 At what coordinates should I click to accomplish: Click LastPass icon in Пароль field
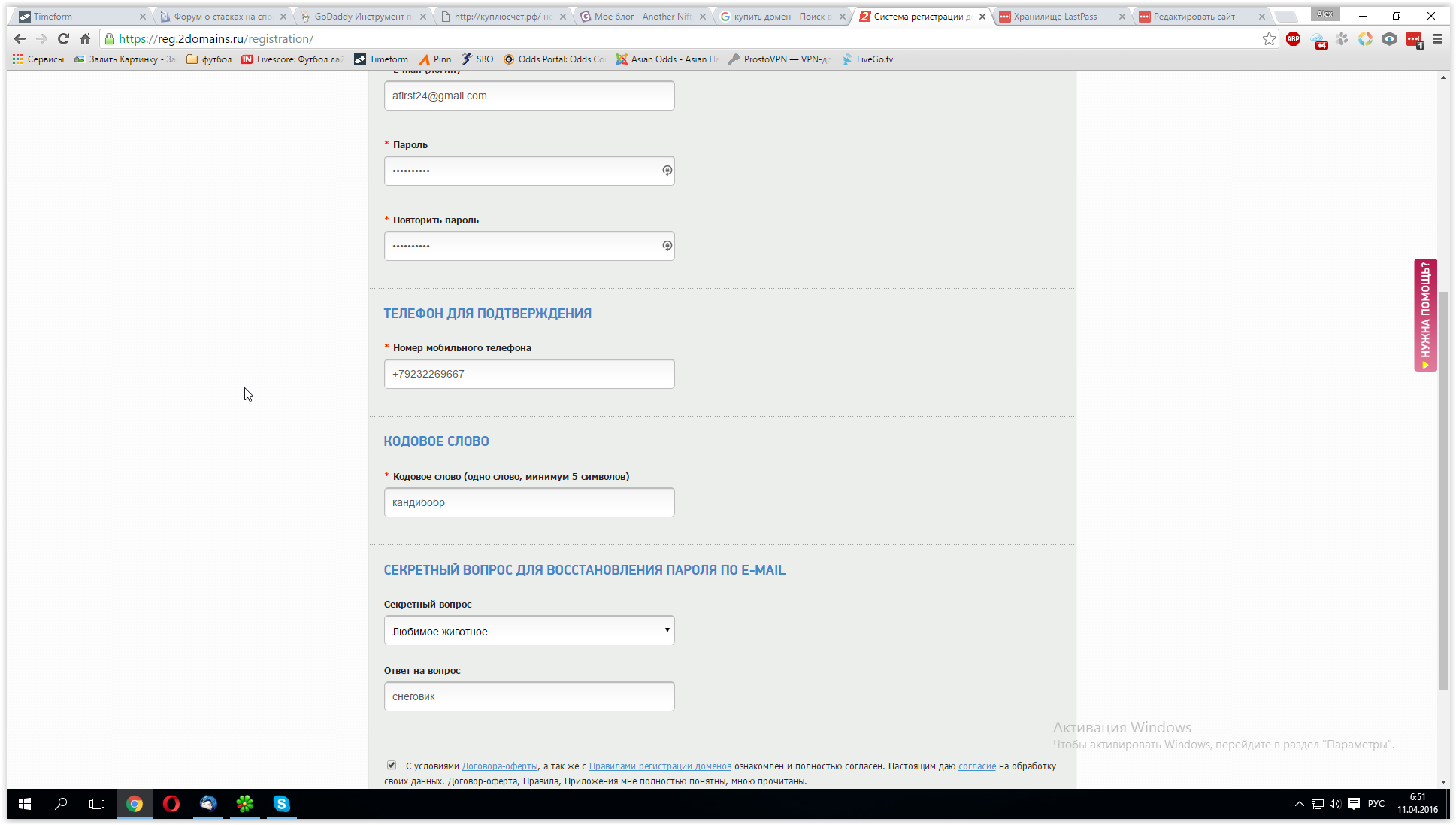[x=667, y=171]
